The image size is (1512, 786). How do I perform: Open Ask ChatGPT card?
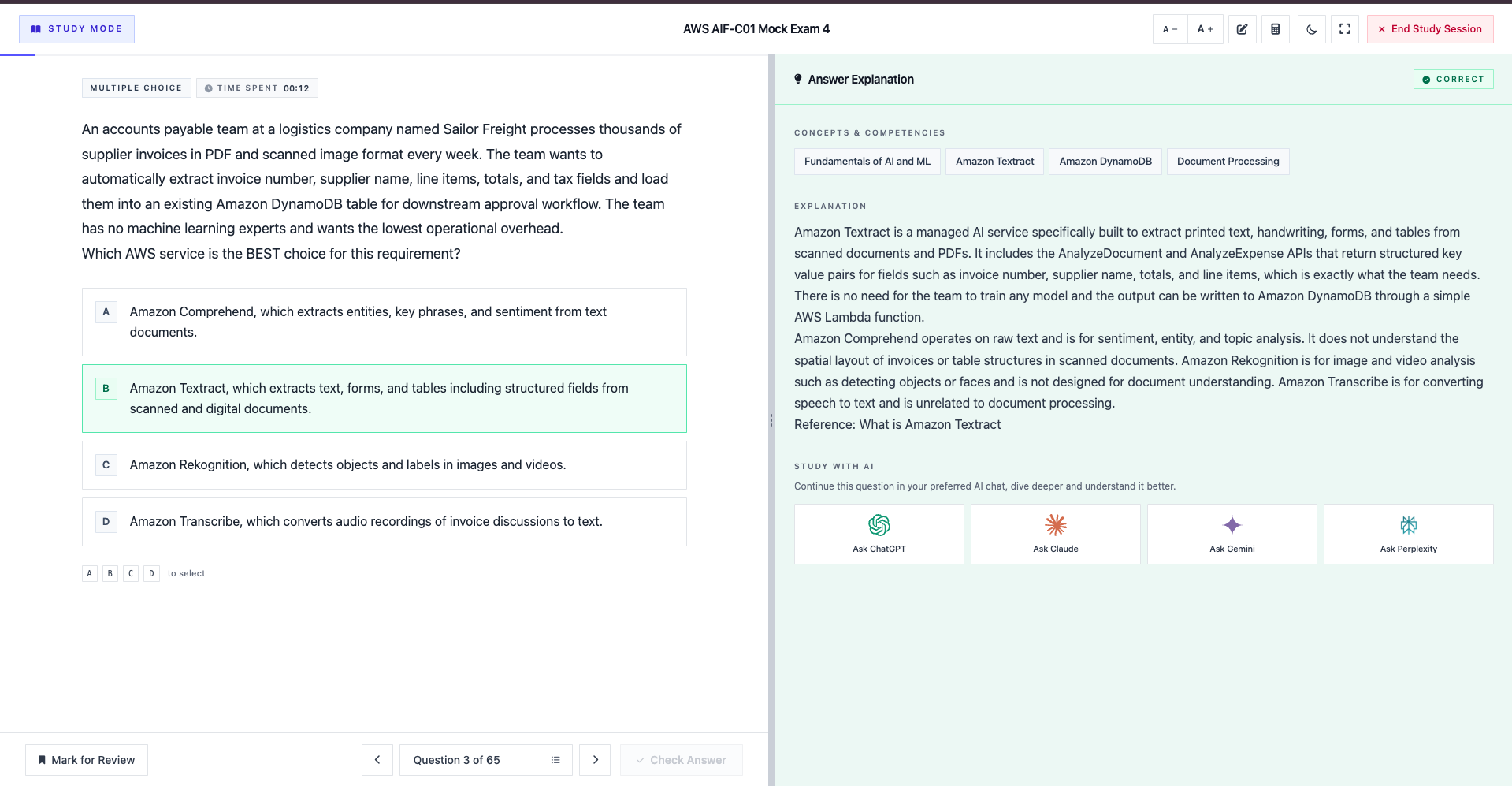click(879, 534)
